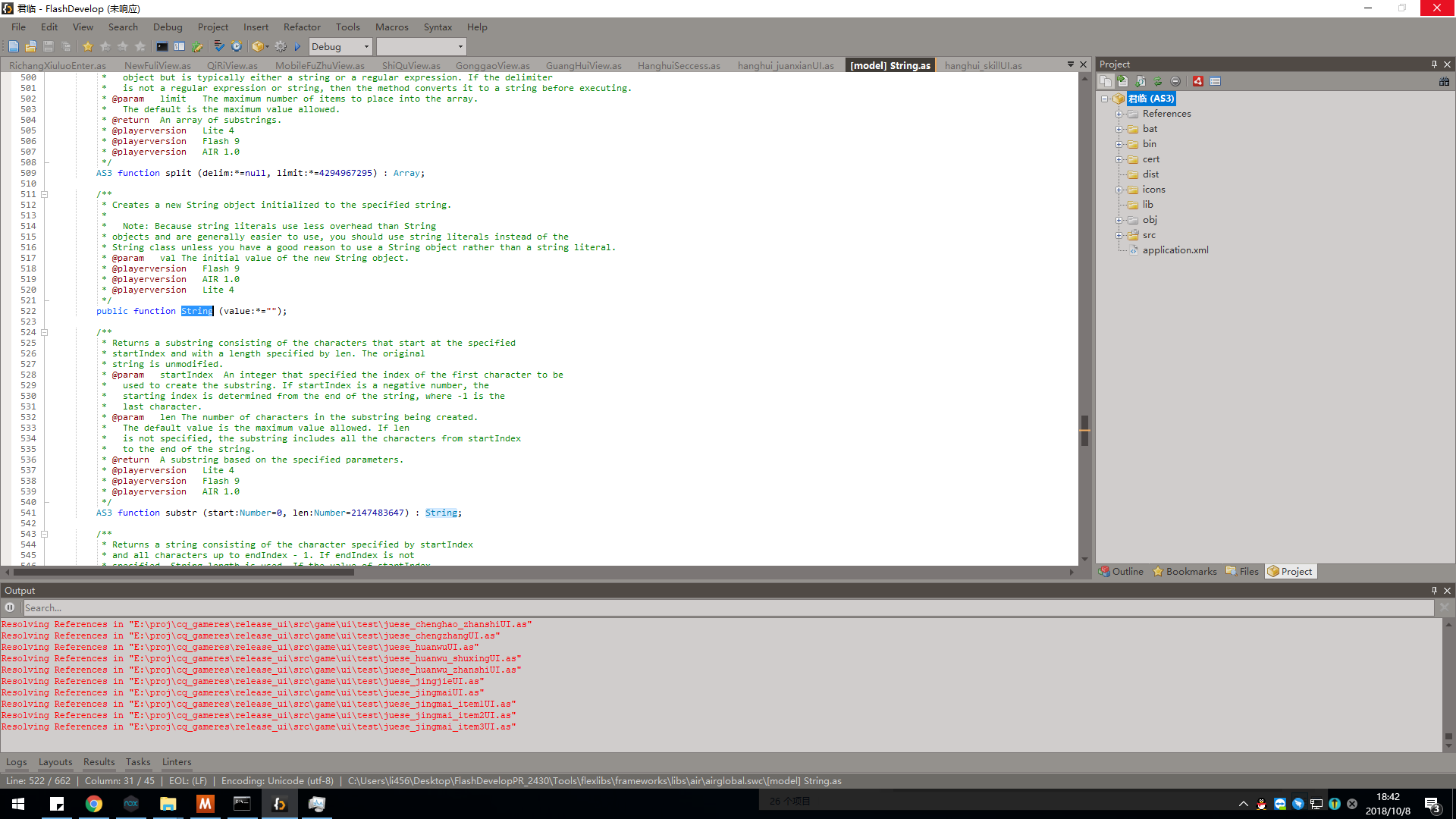Toggle a bookmark with the star icon

coord(88,46)
